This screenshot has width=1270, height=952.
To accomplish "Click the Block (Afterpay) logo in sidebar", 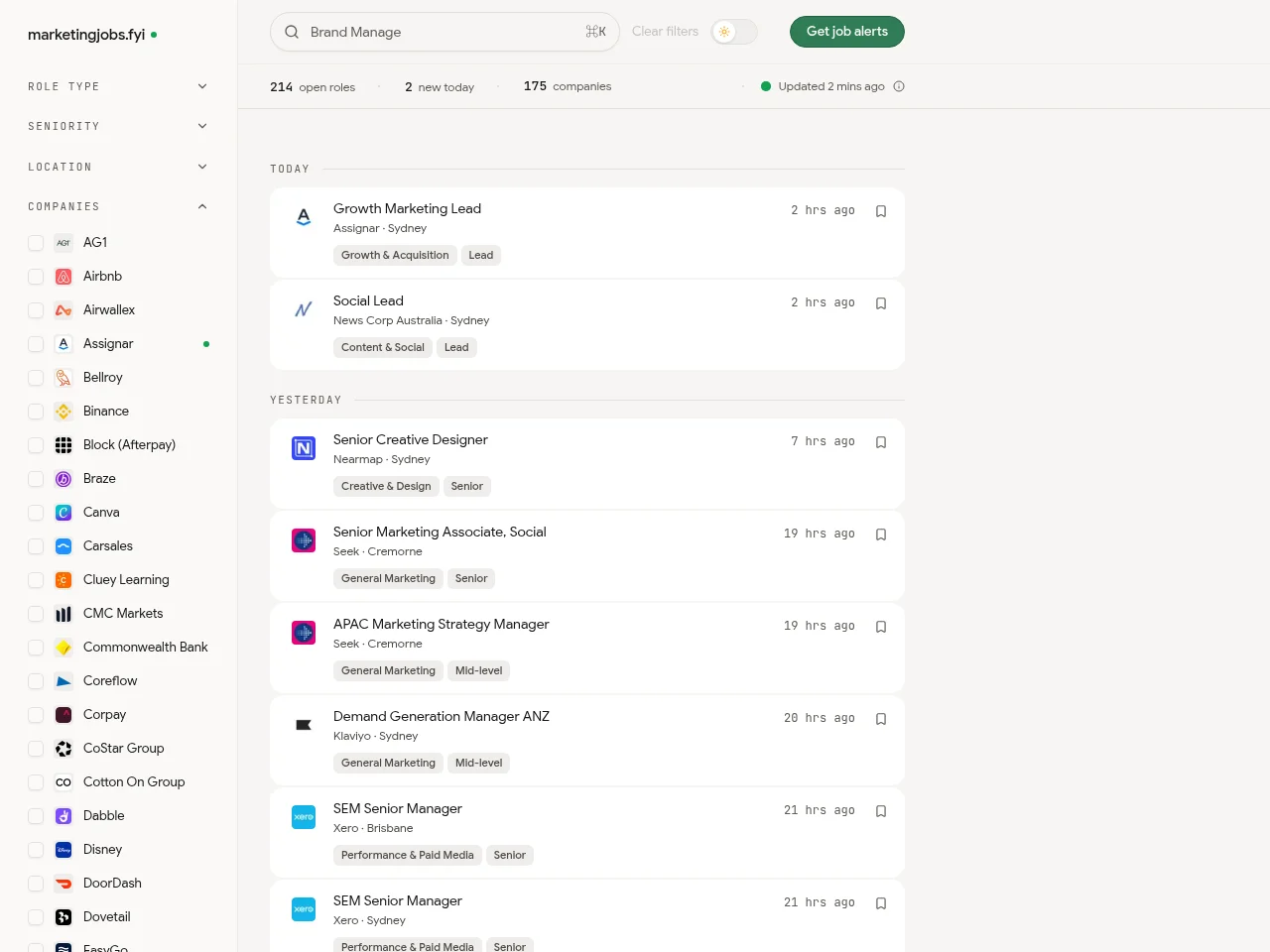I will [63, 445].
